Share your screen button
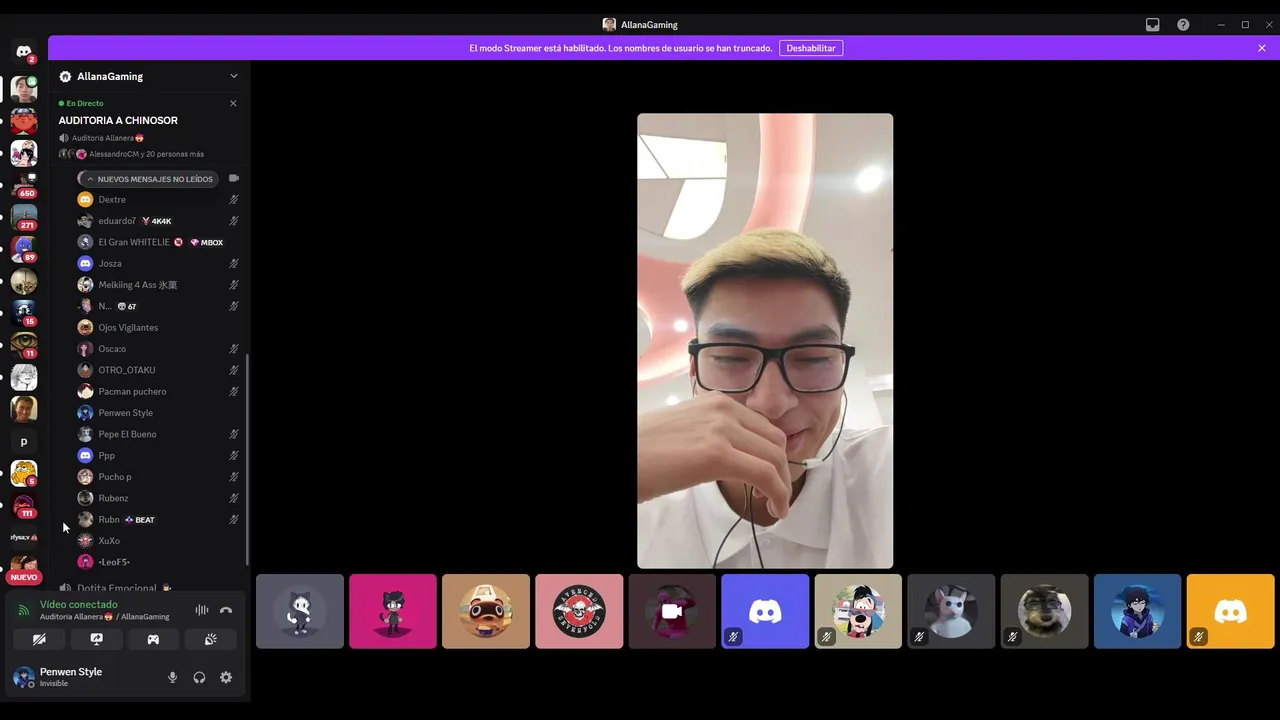The width and height of the screenshot is (1280, 720). click(x=96, y=639)
